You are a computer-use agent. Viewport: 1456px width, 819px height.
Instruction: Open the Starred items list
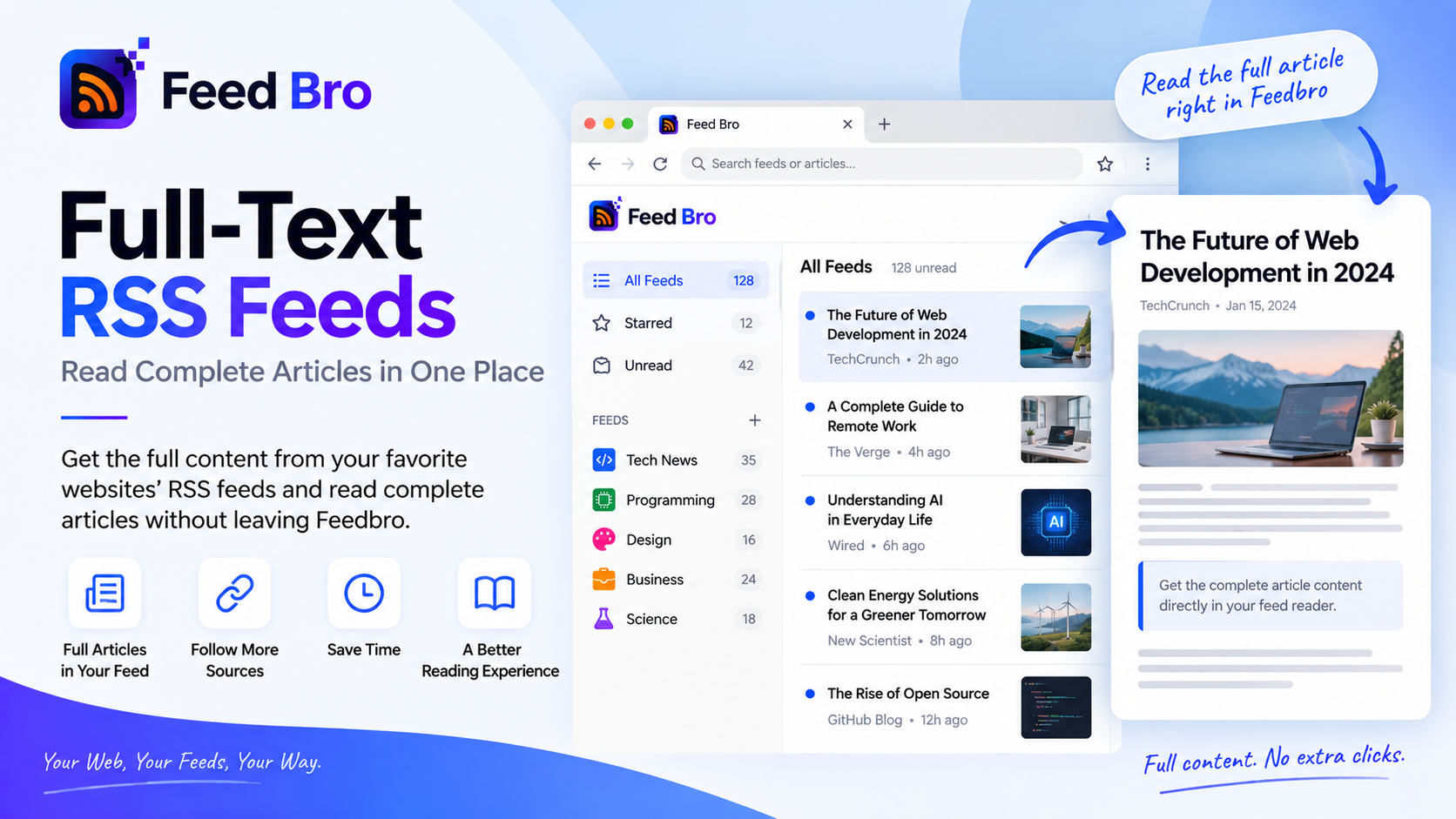click(x=676, y=323)
